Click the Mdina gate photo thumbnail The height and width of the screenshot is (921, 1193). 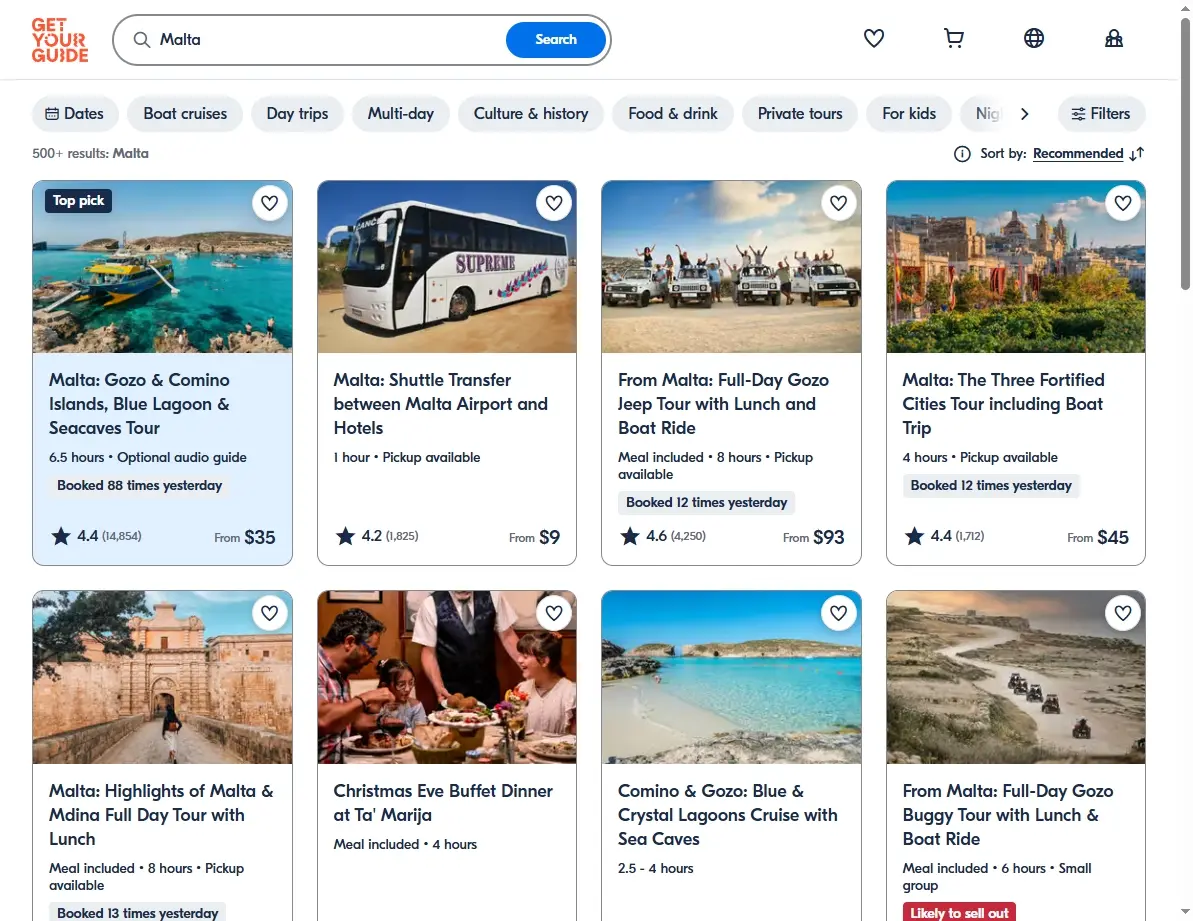[x=162, y=677]
